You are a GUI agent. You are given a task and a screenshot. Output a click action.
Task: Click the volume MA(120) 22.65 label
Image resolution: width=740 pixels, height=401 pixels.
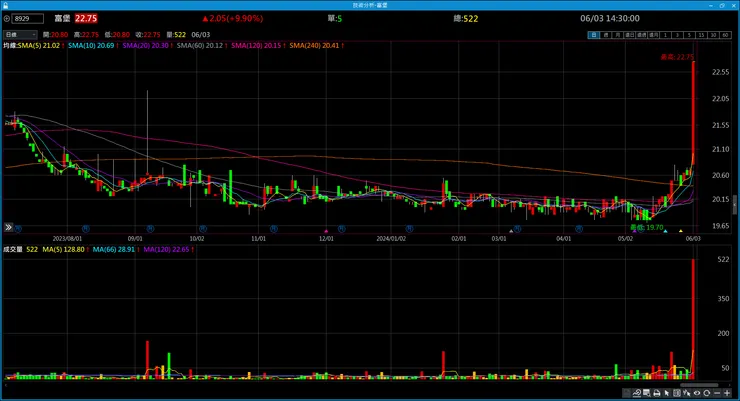click(166, 249)
